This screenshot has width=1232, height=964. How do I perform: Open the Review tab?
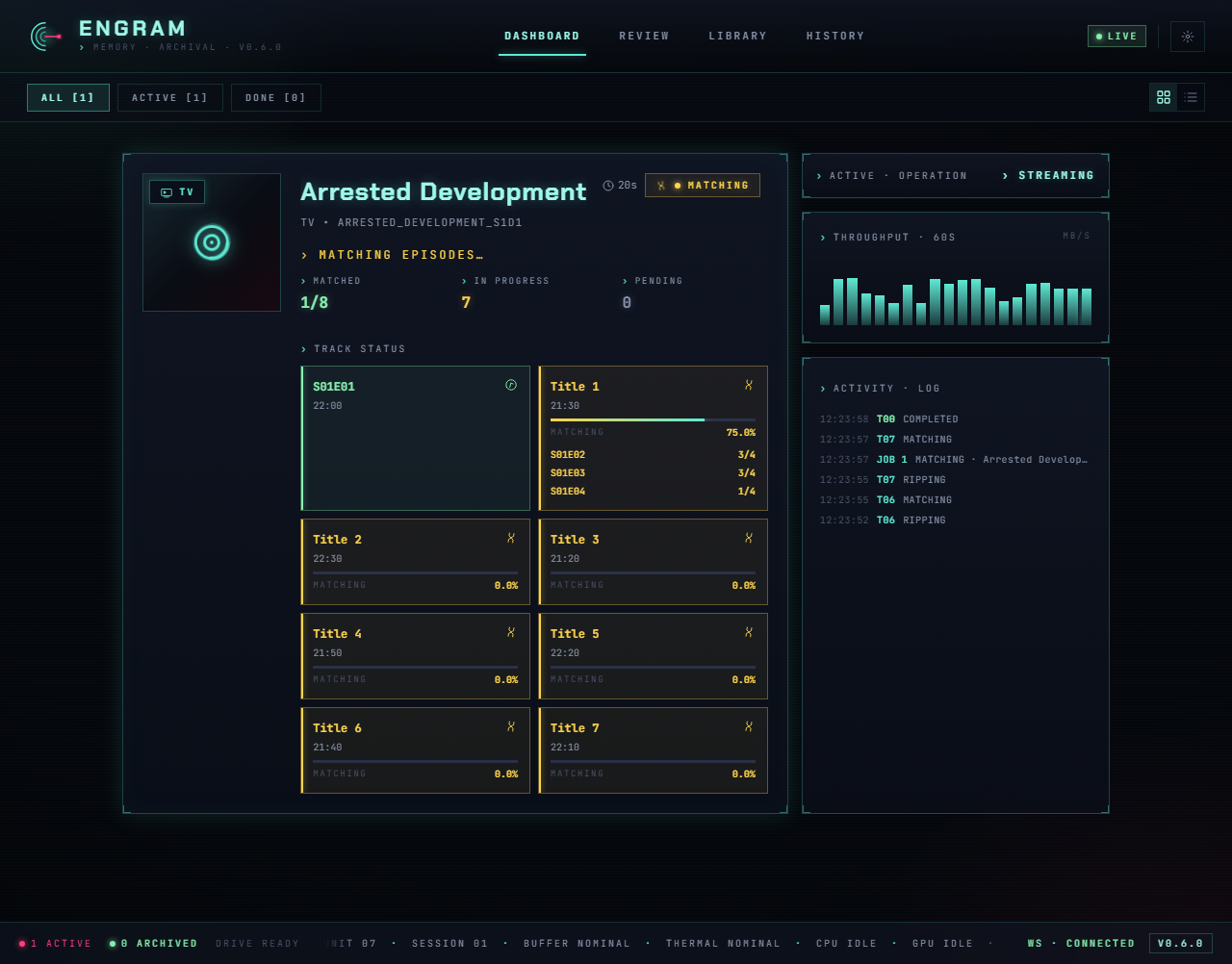point(644,37)
